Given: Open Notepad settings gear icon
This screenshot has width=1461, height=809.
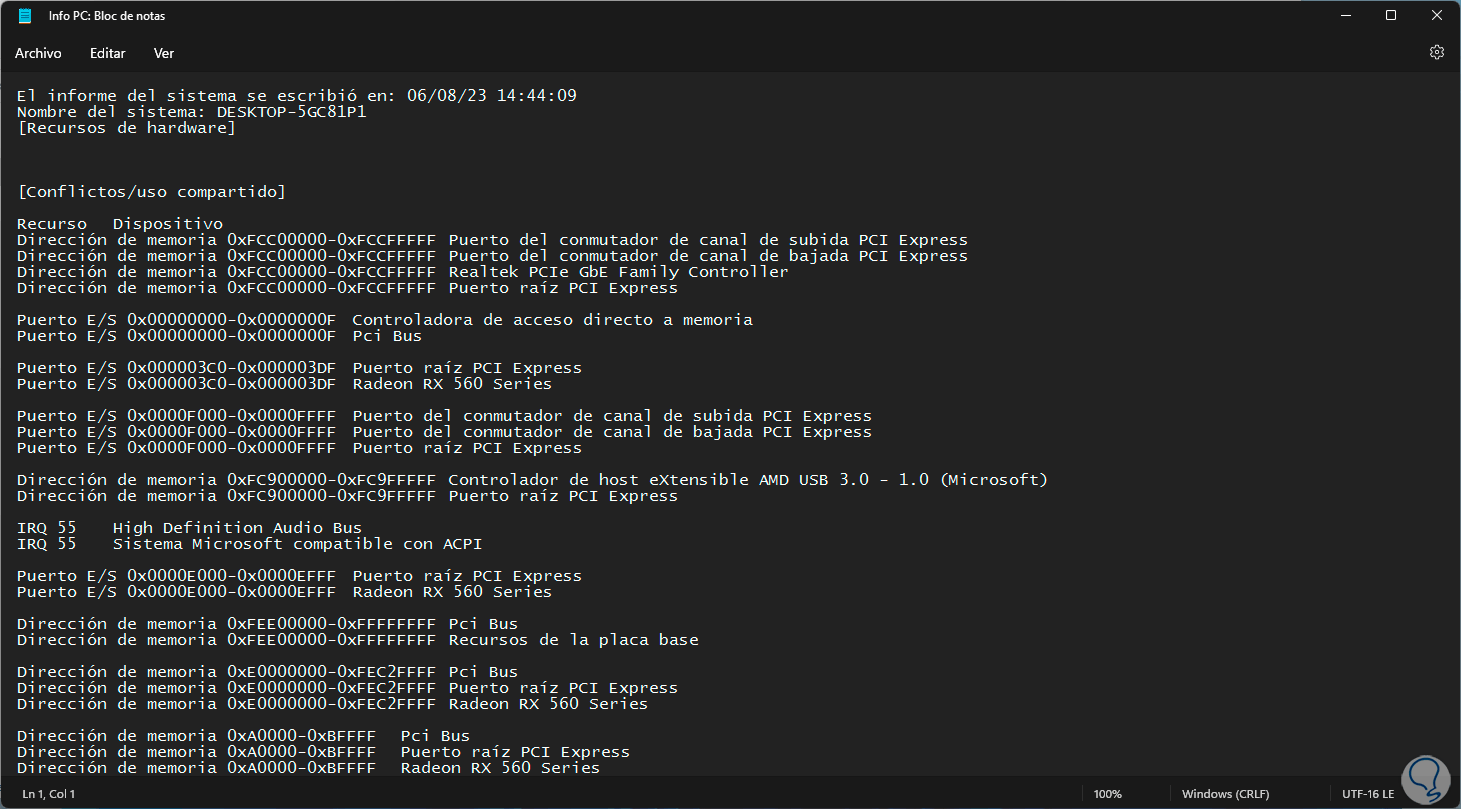Looking at the screenshot, I should click(x=1437, y=52).
